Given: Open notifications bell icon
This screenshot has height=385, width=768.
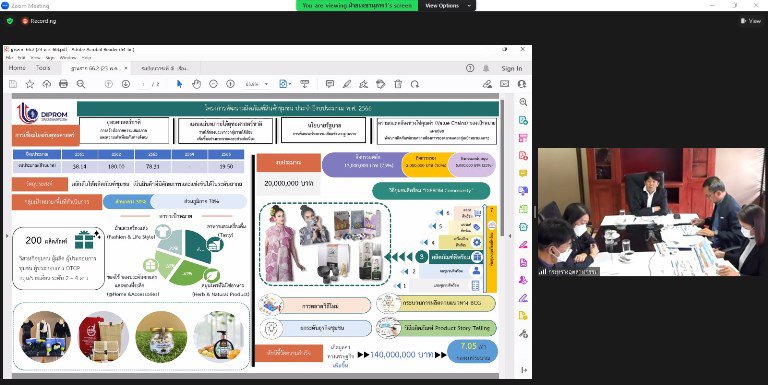Looking at the screenshot, I should tap(486, 68).
